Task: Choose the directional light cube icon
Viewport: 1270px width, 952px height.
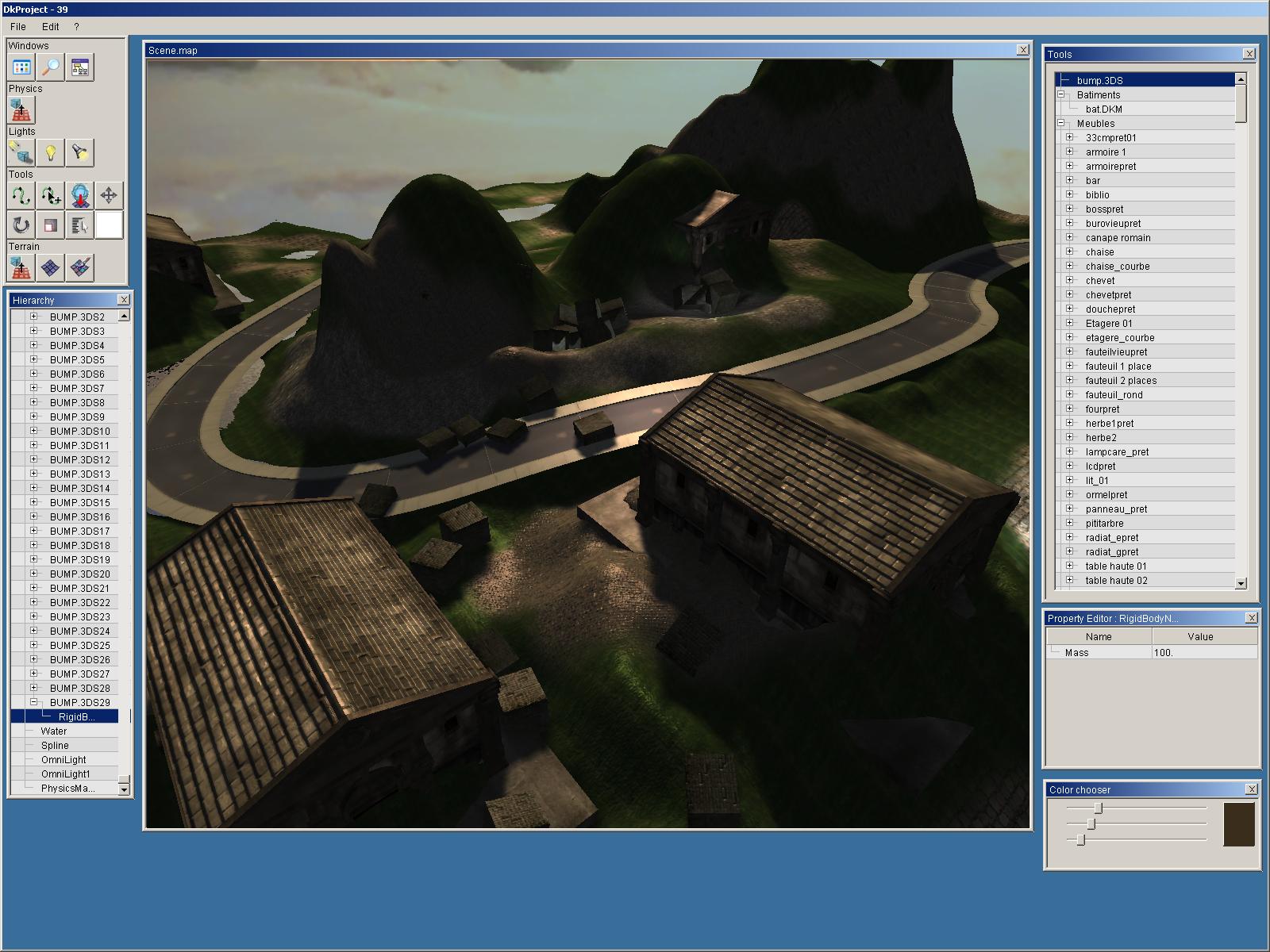Action: tap(21, 152)
